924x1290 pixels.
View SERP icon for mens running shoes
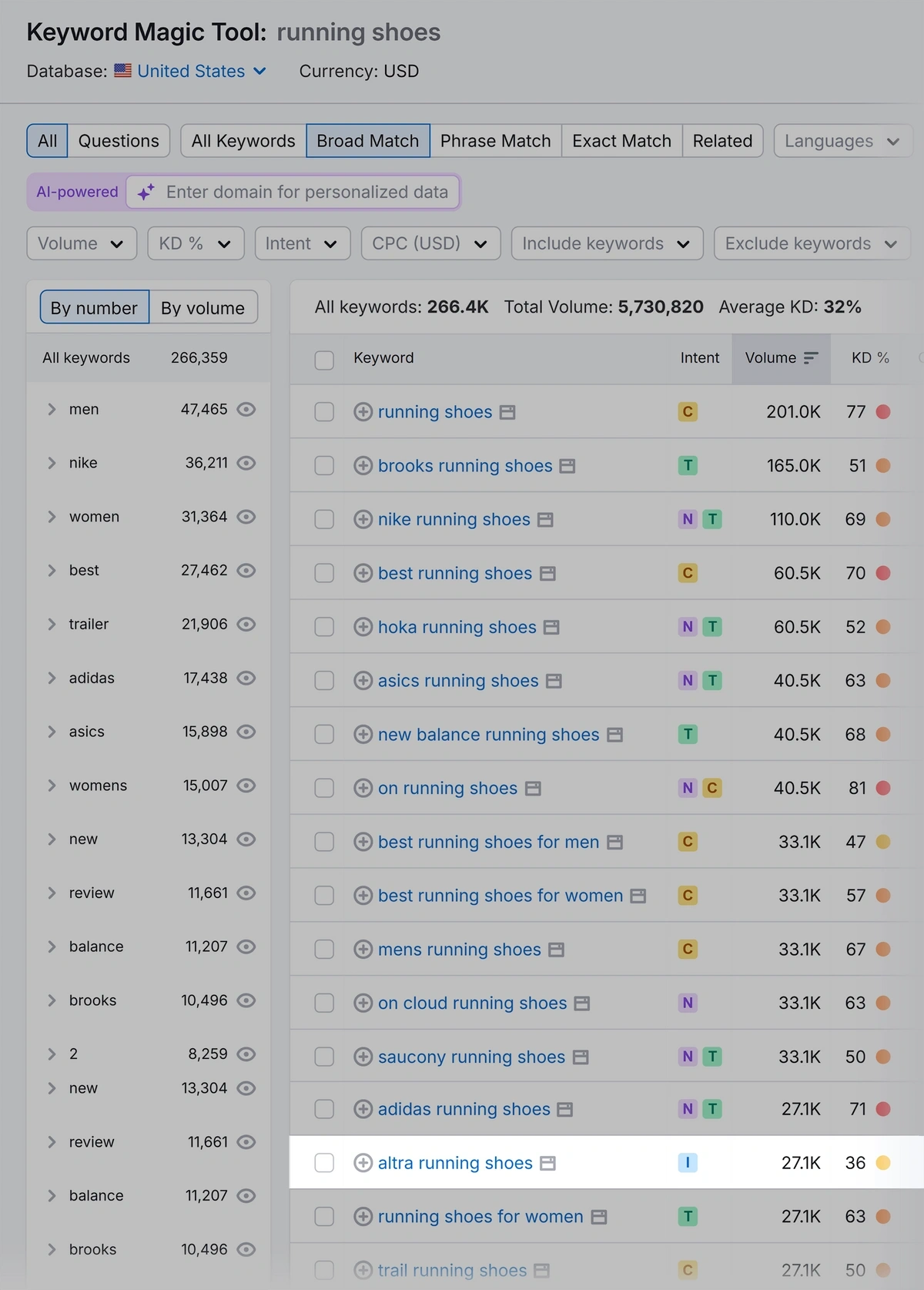[557, 950]
